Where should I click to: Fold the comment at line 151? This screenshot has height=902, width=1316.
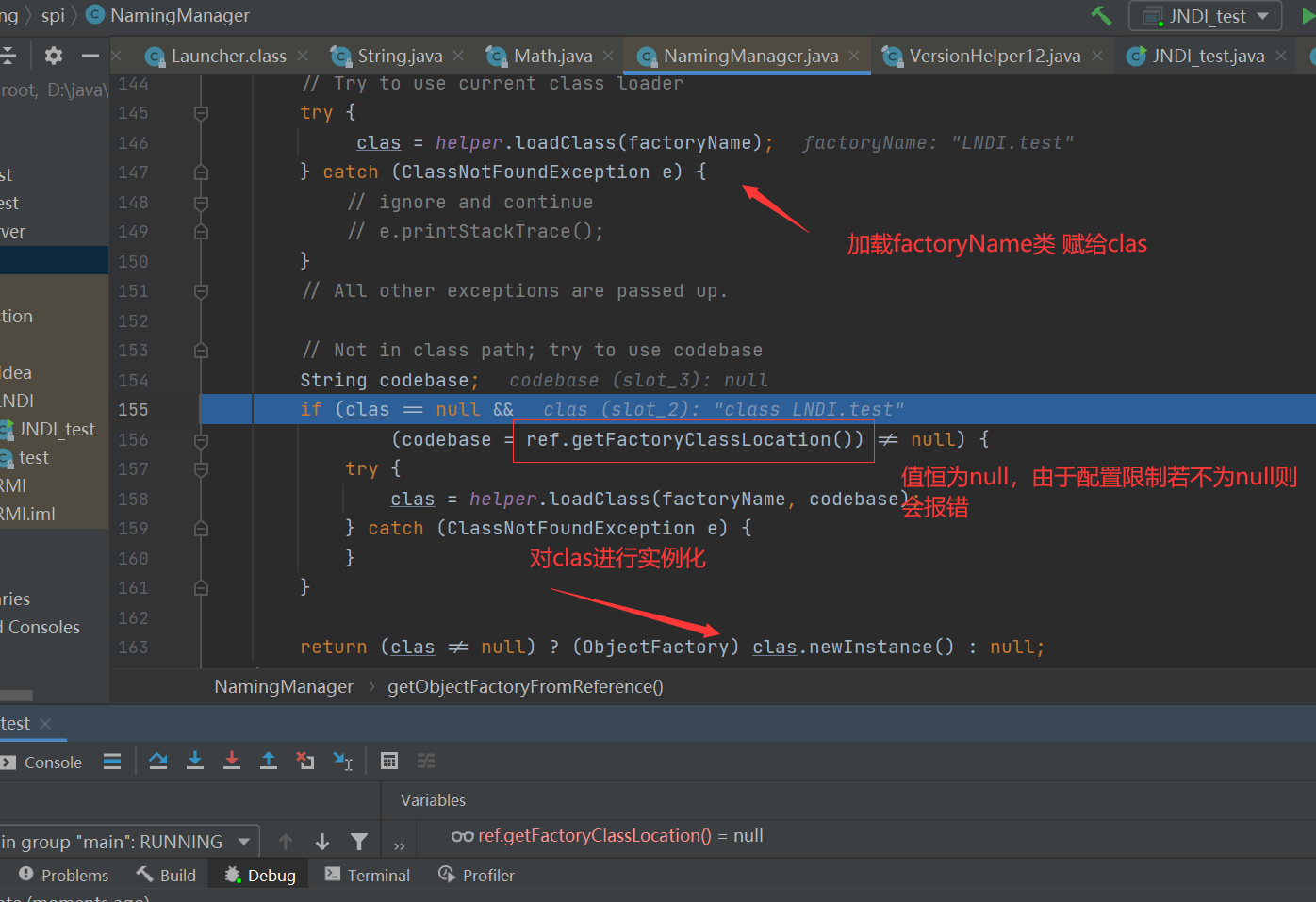click(x=201, y=291)
